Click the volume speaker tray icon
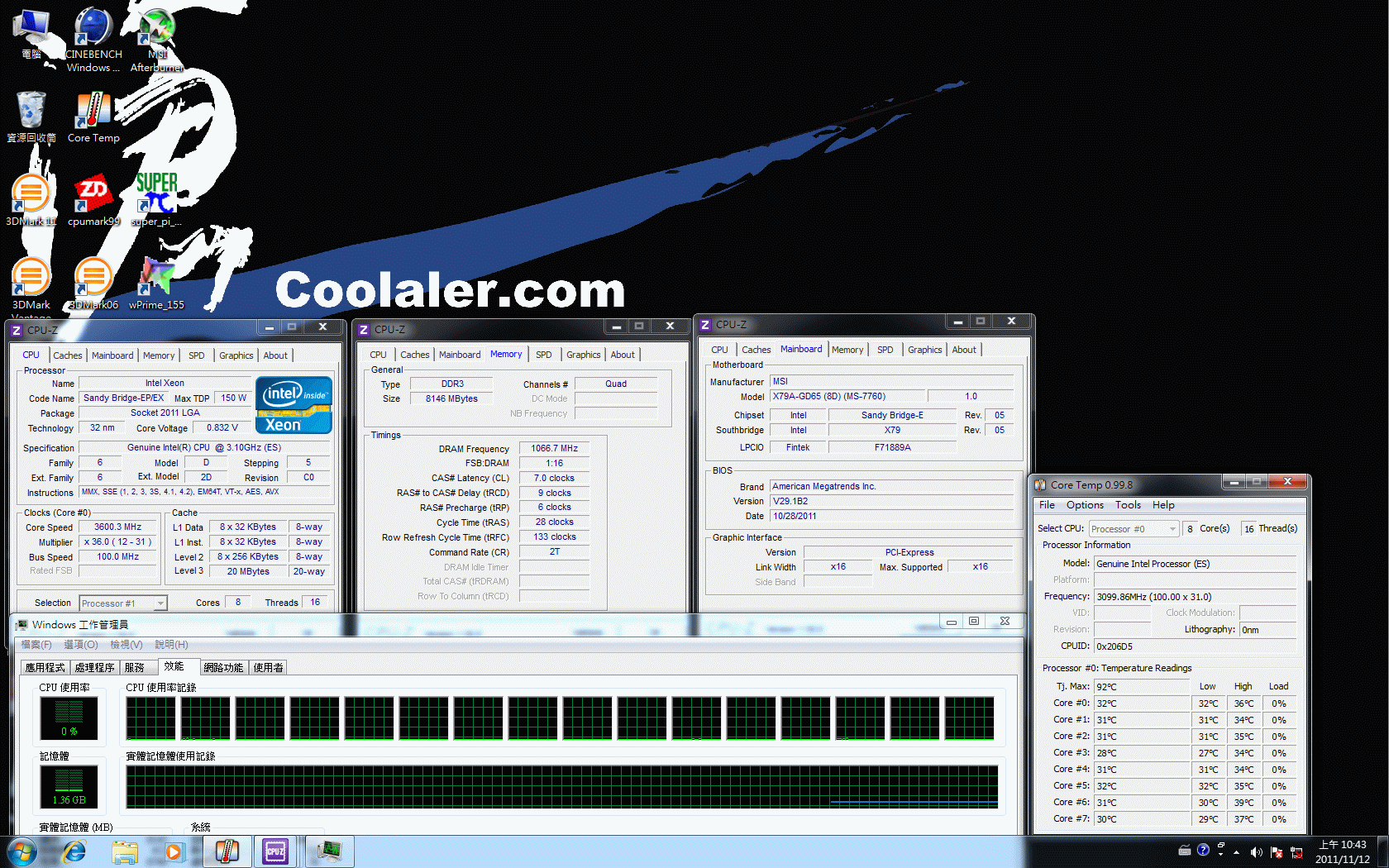This screenshot has height=868, width=1389. (1257, 851)
